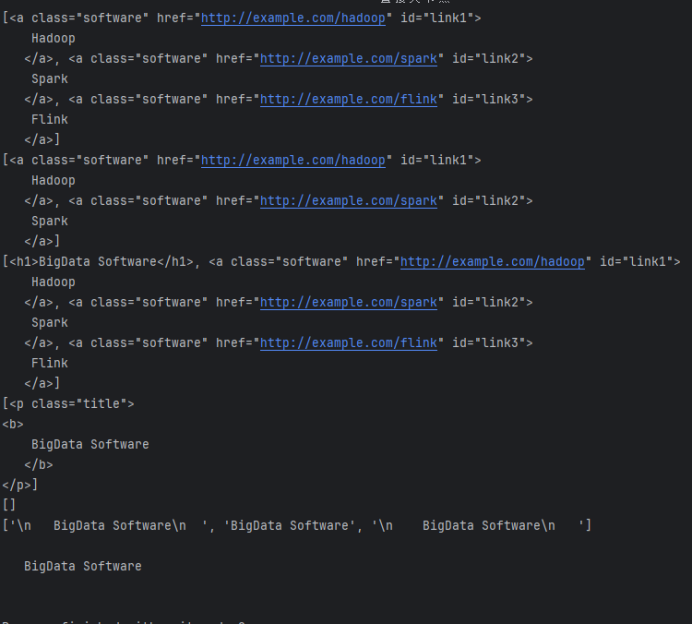Open the last example.com/flink link in the output
The width and height of the screenshot is (693, 624).
tap(348, 343)
